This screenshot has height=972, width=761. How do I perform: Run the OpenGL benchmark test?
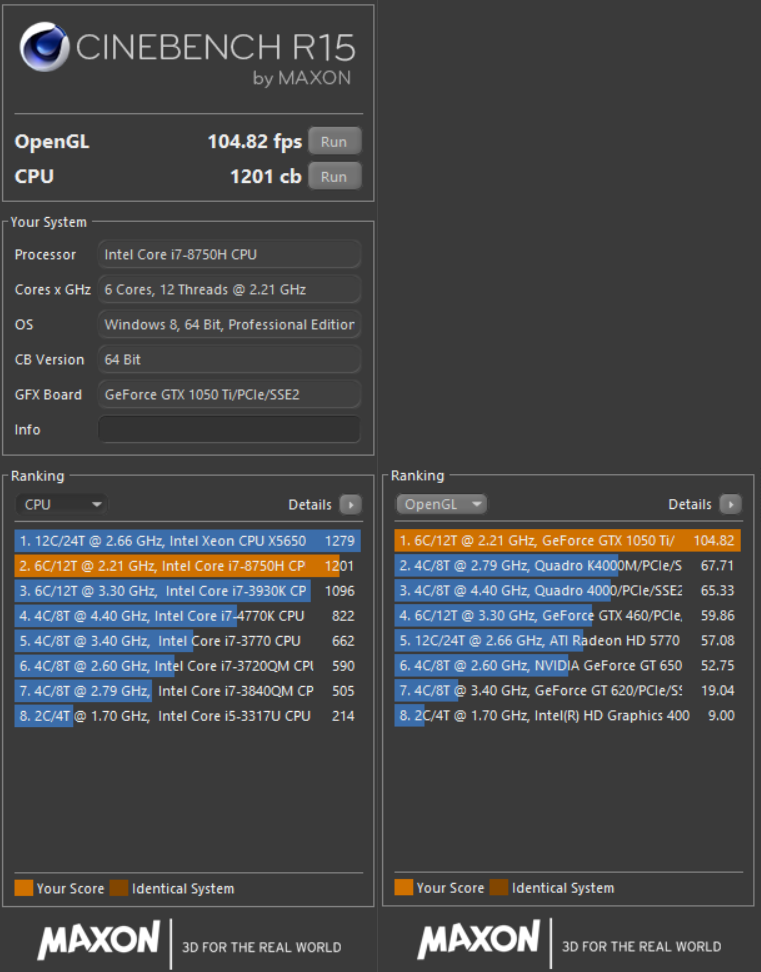334,142
